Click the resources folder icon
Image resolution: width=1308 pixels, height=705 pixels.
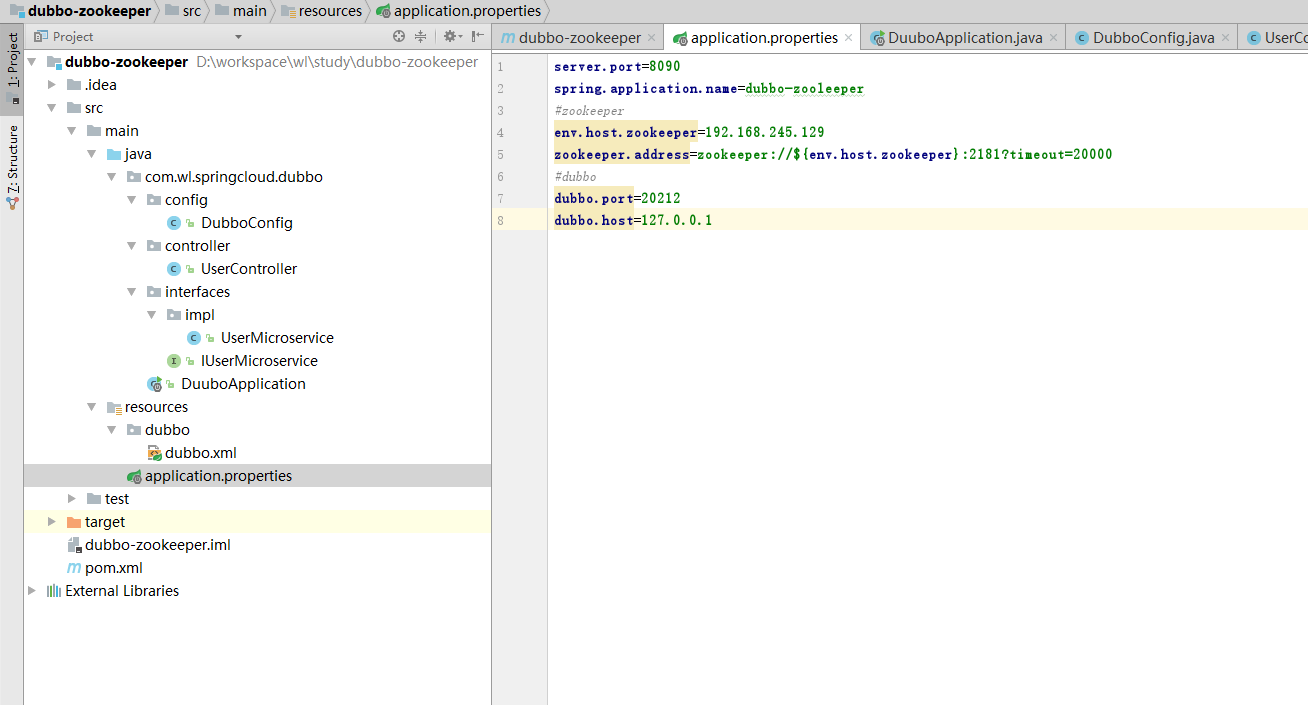pyautogui.click(x=114, y=407)
